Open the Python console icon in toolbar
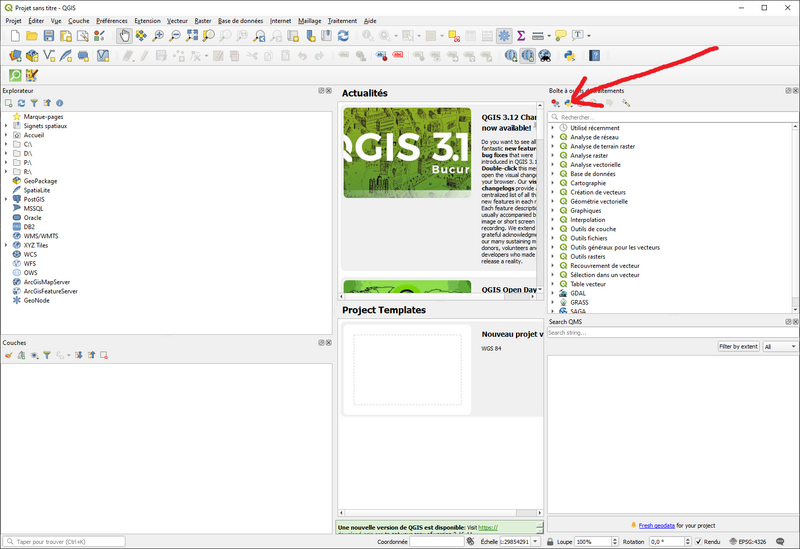 [x=570, y=56]
